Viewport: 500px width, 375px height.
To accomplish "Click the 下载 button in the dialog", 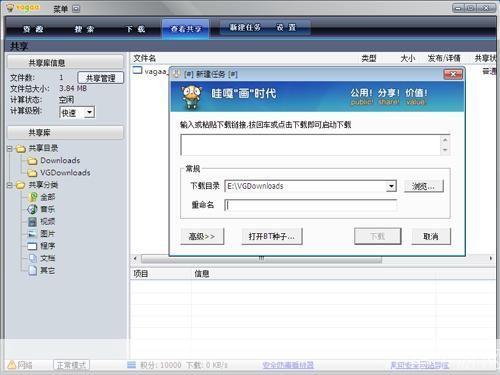I will click(378, 236).
